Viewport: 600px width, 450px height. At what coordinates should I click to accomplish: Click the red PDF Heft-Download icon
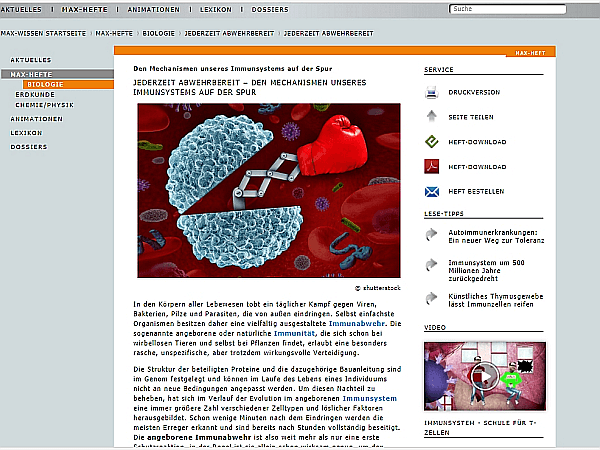coord(432,167)
